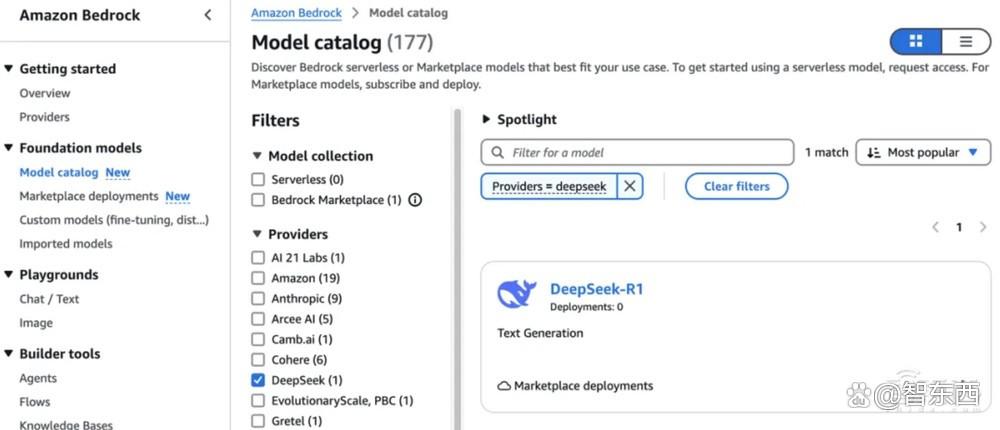
Task: Click Model catalog (177) heading
Action: tap(342, 43)
